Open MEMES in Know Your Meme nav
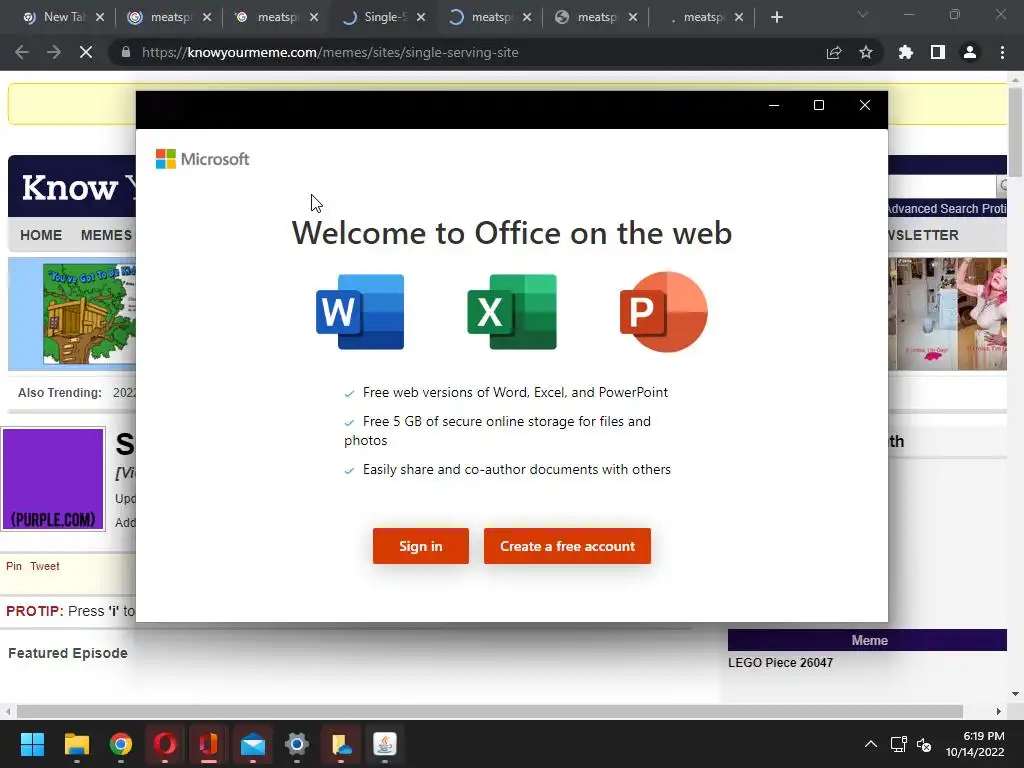 106,235
